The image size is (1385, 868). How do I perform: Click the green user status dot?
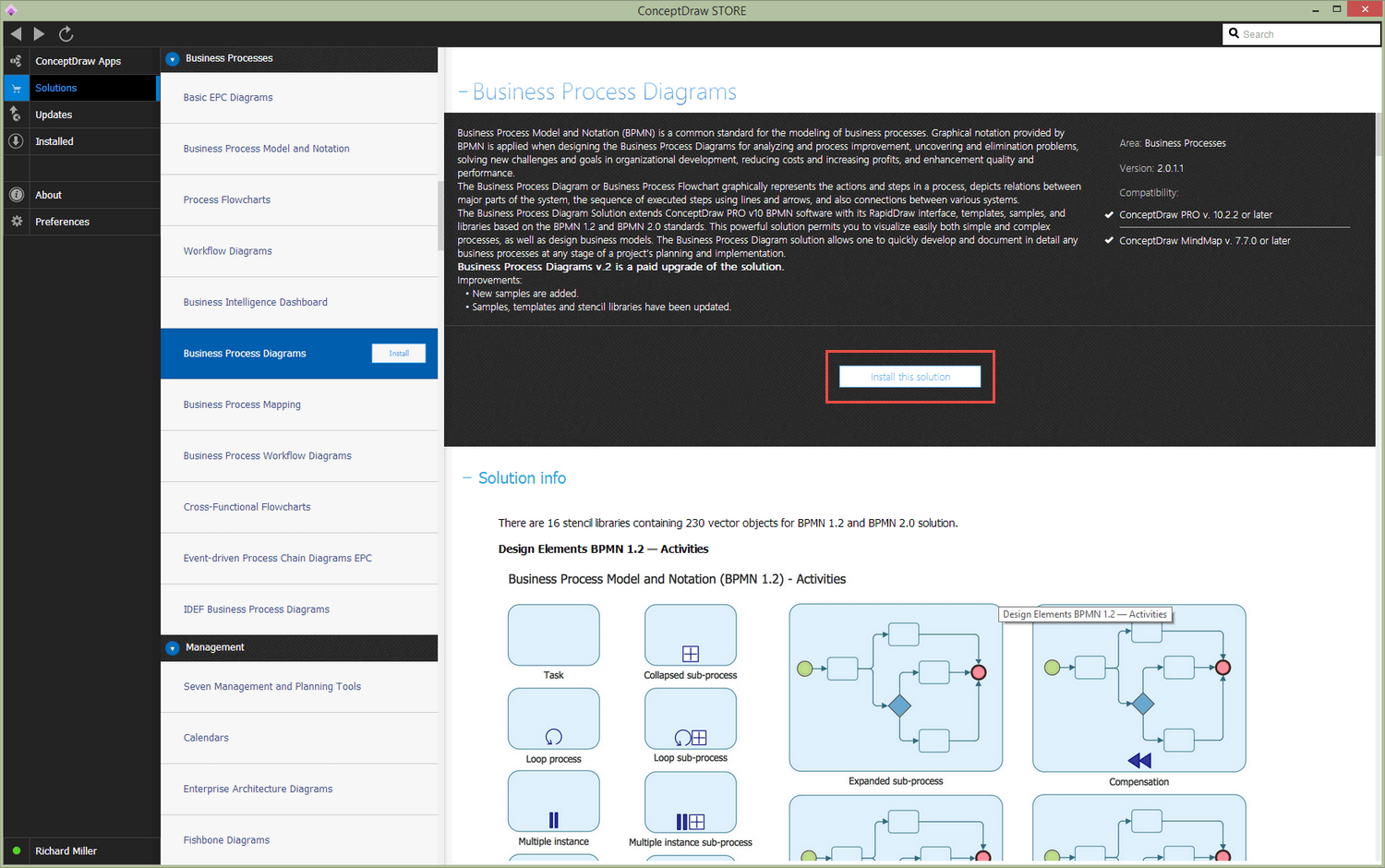tap(17, 850)
